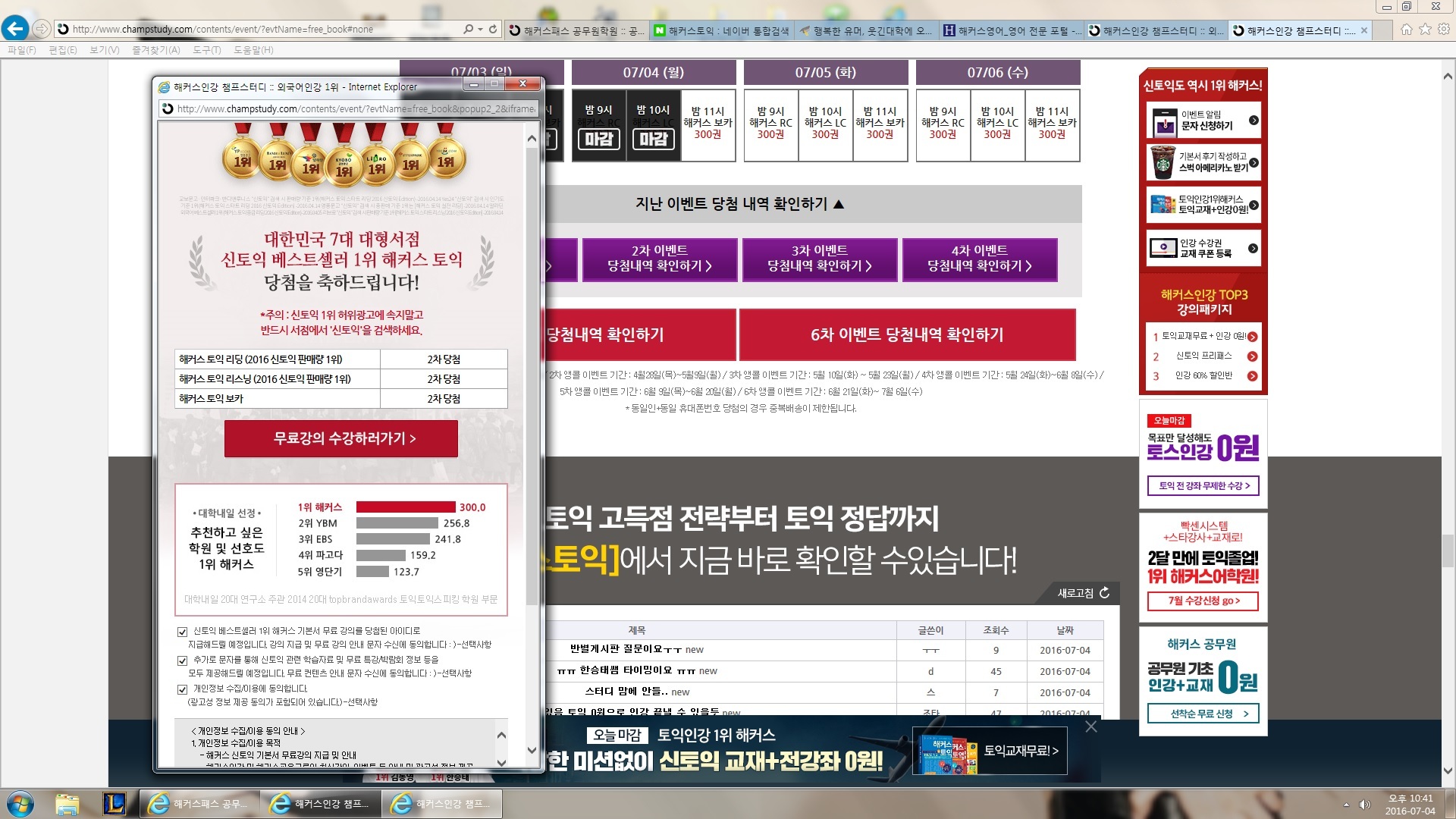Open the address bar dropdown arrow

pos(480,29)
